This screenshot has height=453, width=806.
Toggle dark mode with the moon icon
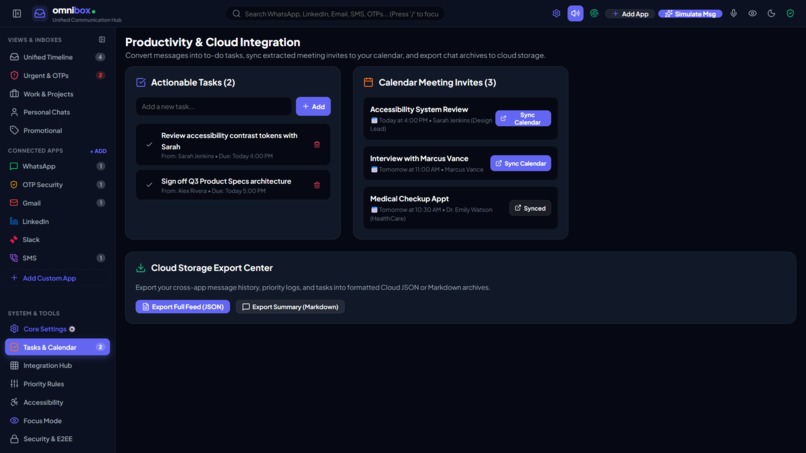tap(772, 14)
